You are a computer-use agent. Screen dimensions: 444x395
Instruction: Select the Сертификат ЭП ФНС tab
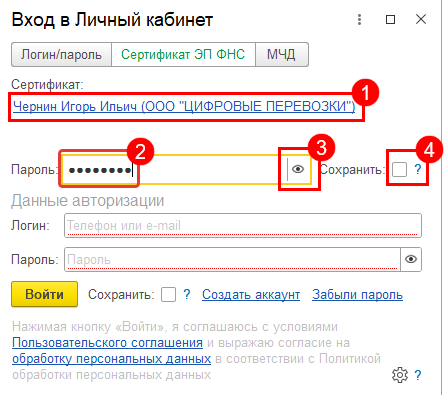pyautogui.click(x=183, y=54)
